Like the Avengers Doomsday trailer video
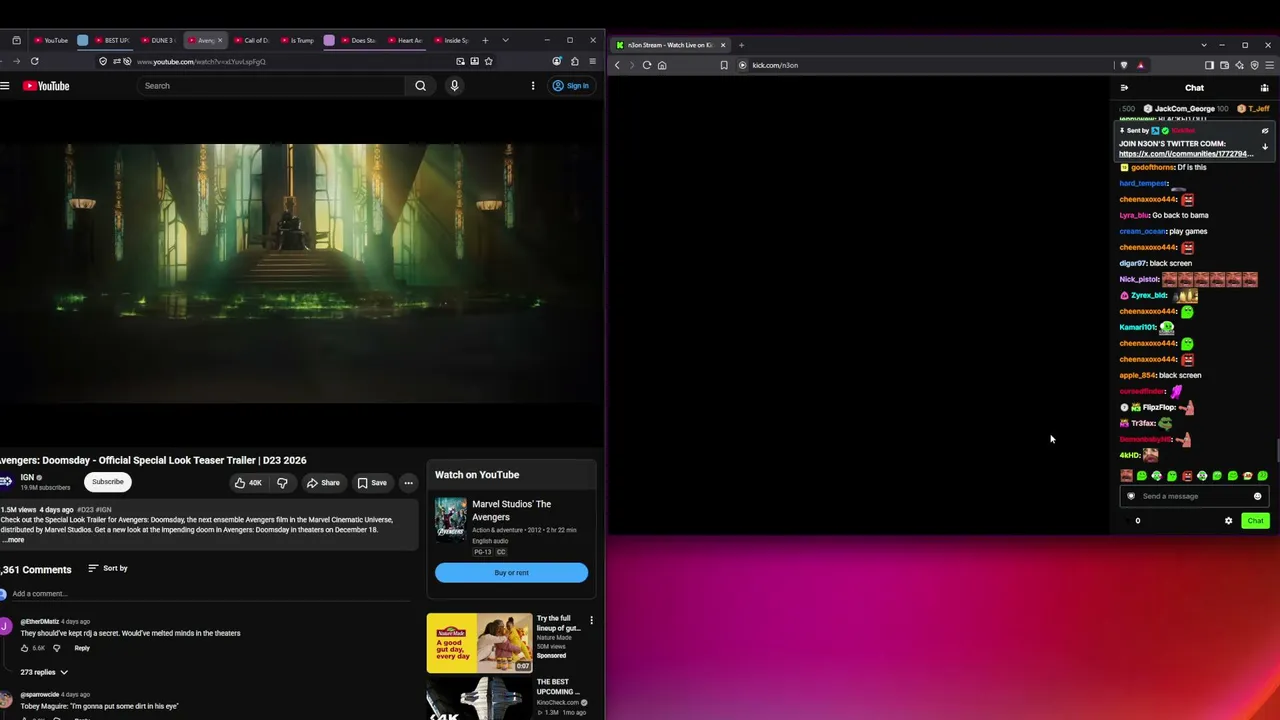The height and width of the screenshot is (720, 1280). coord(247,483)
